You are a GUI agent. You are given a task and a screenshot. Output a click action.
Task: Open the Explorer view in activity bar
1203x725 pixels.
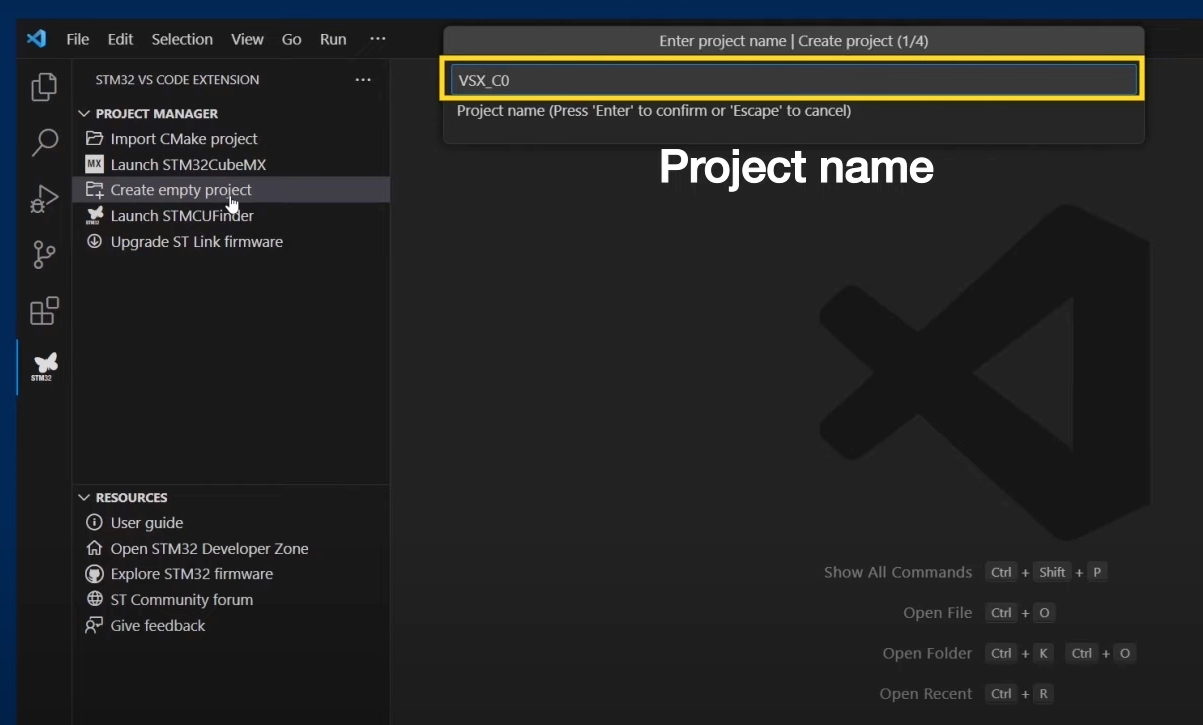point(44,87)
